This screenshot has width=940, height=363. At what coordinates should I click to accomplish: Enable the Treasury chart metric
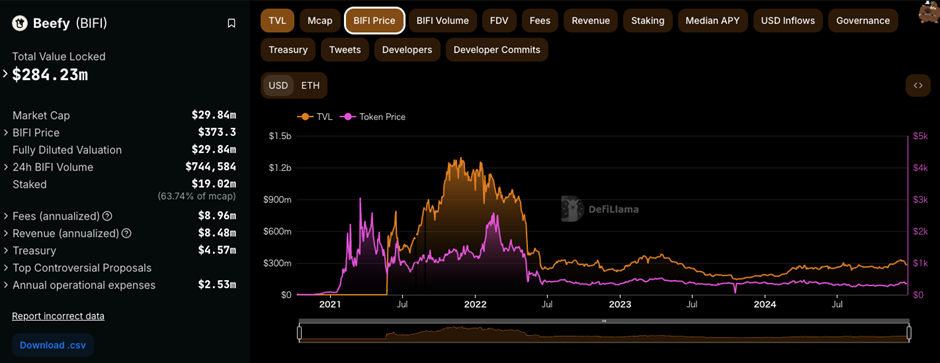(x=288, y=50)
